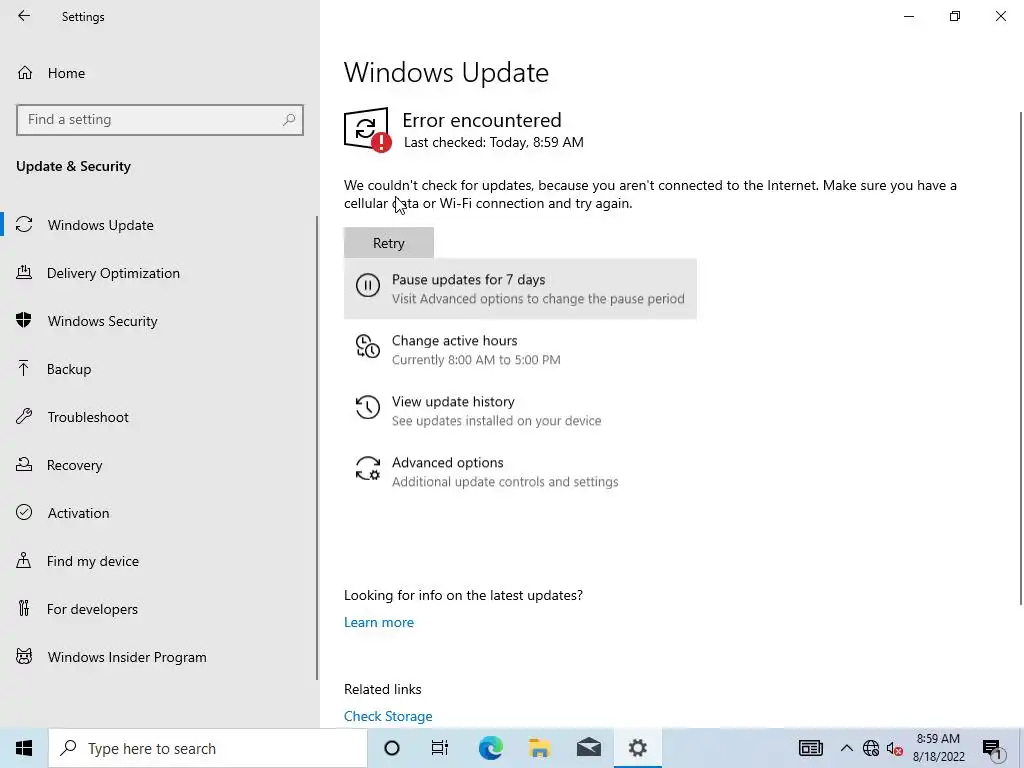Click the Advanced options gear icon
1024x768 pixels.
pyautogui.click(x=368, y=468)
